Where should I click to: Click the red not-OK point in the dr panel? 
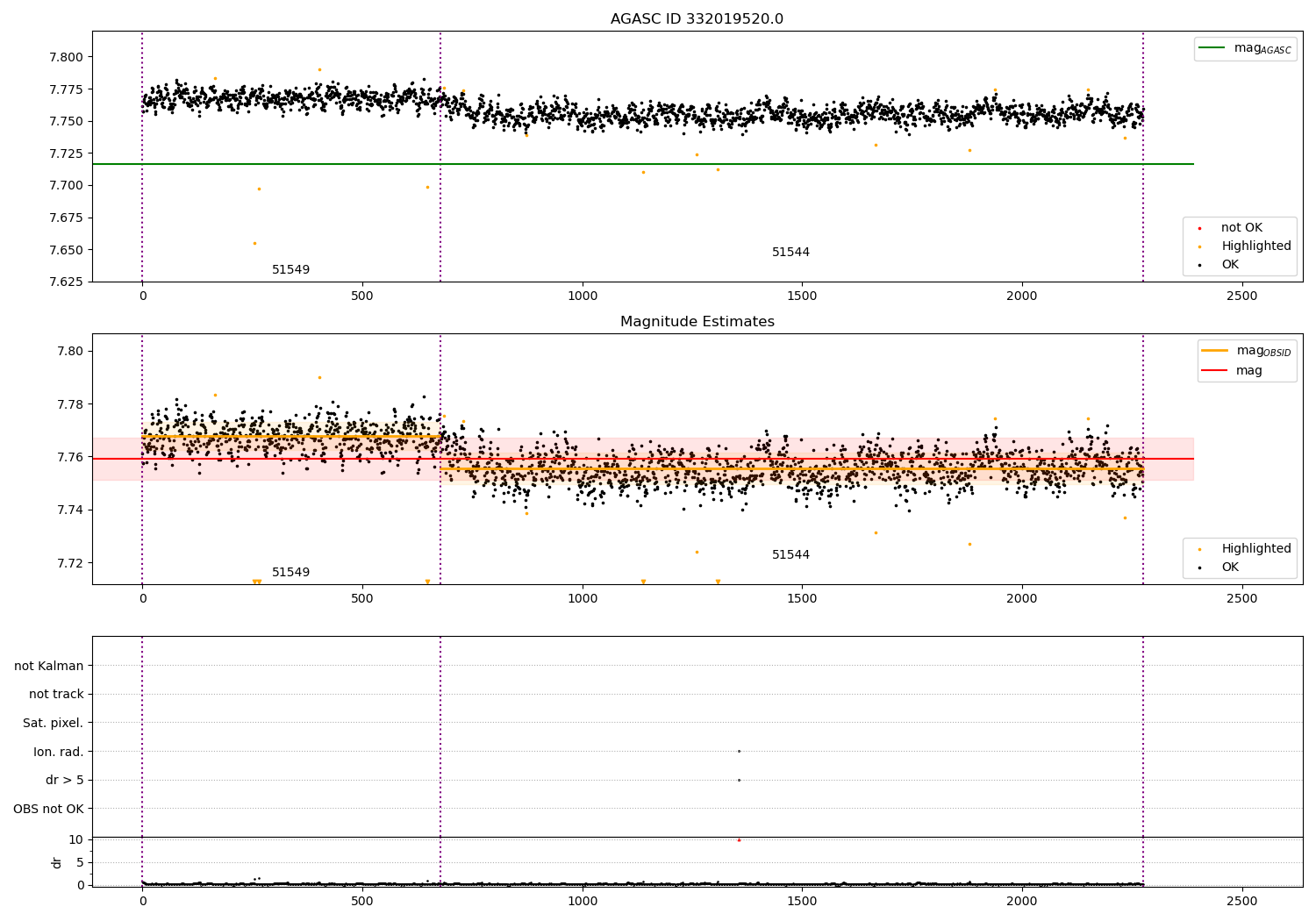click(739, 840)
